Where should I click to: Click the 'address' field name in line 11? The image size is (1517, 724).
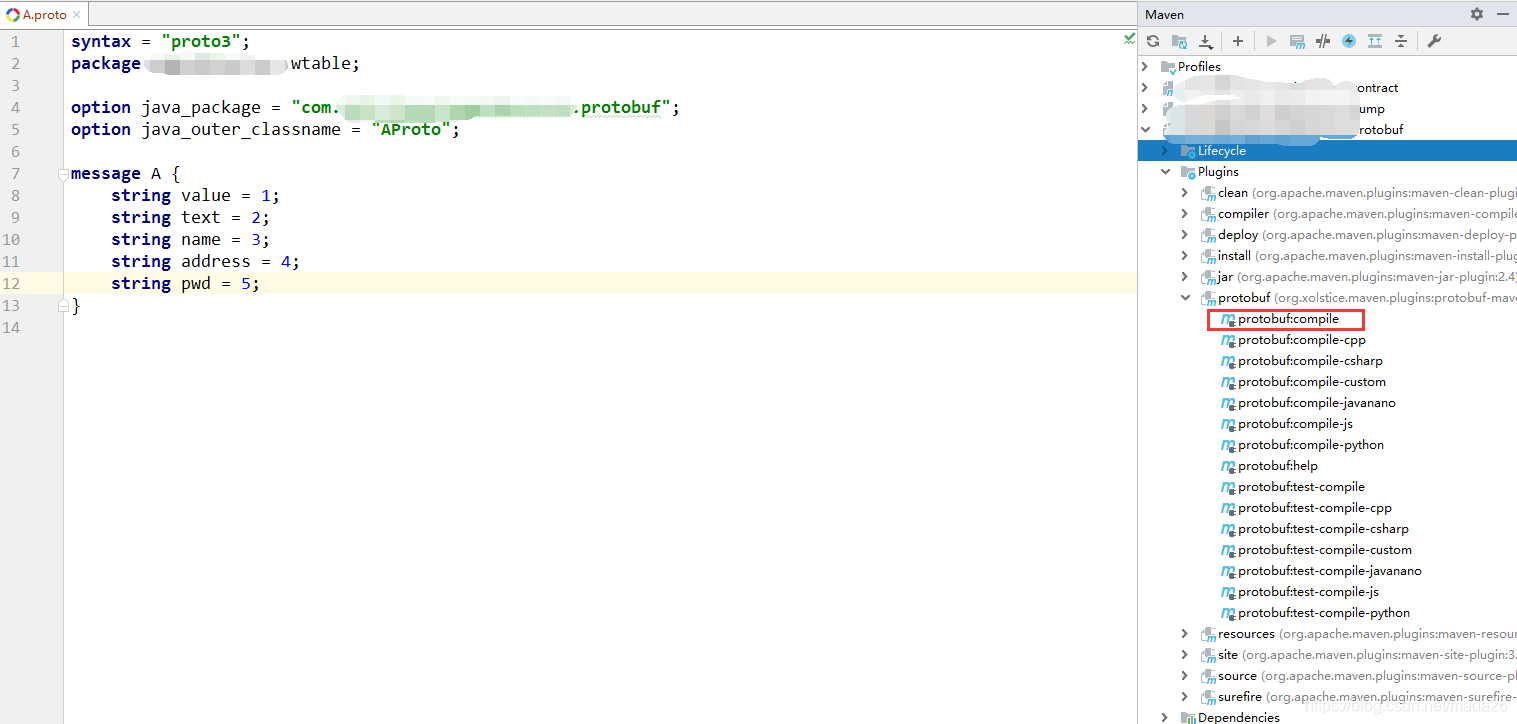click(215, 261)
